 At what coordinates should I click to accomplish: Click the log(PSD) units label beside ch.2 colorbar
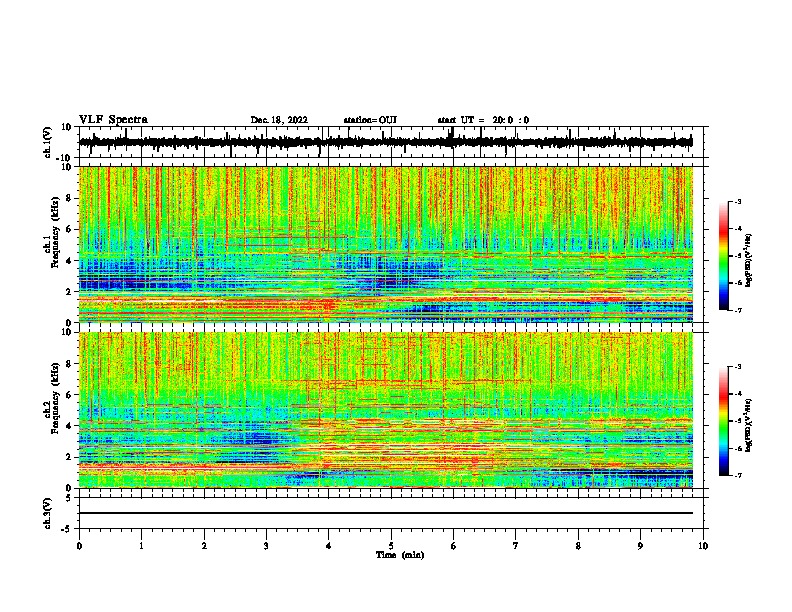[749, 426]
